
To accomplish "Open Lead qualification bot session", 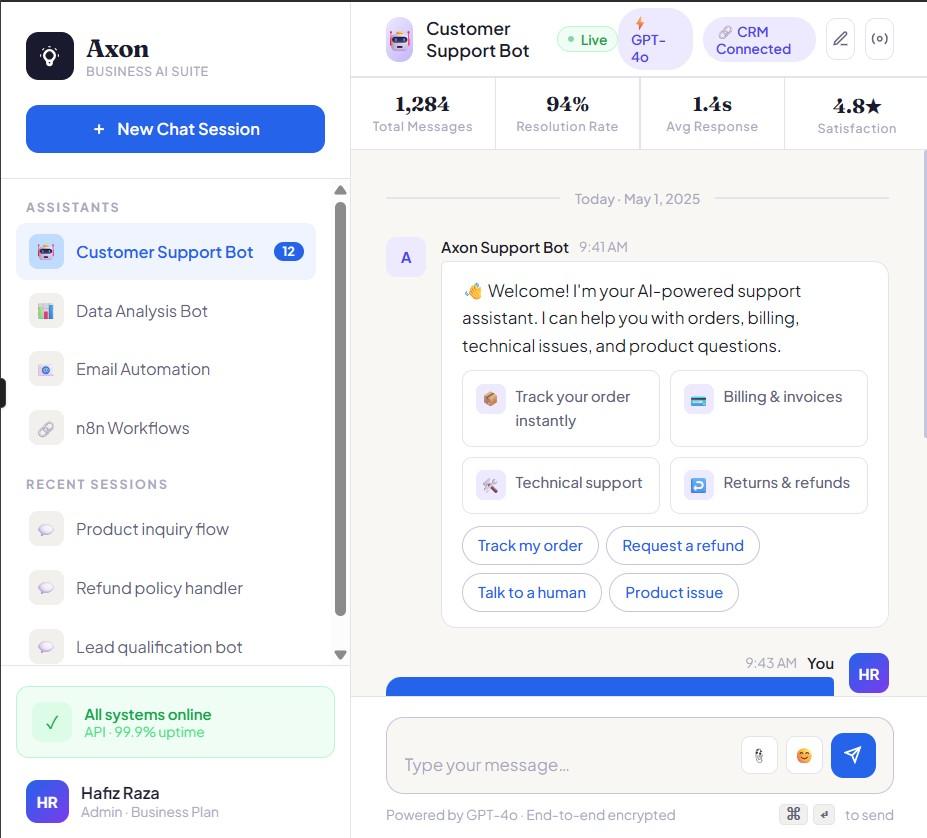I will pyautogui.click(x=166, y=646).
